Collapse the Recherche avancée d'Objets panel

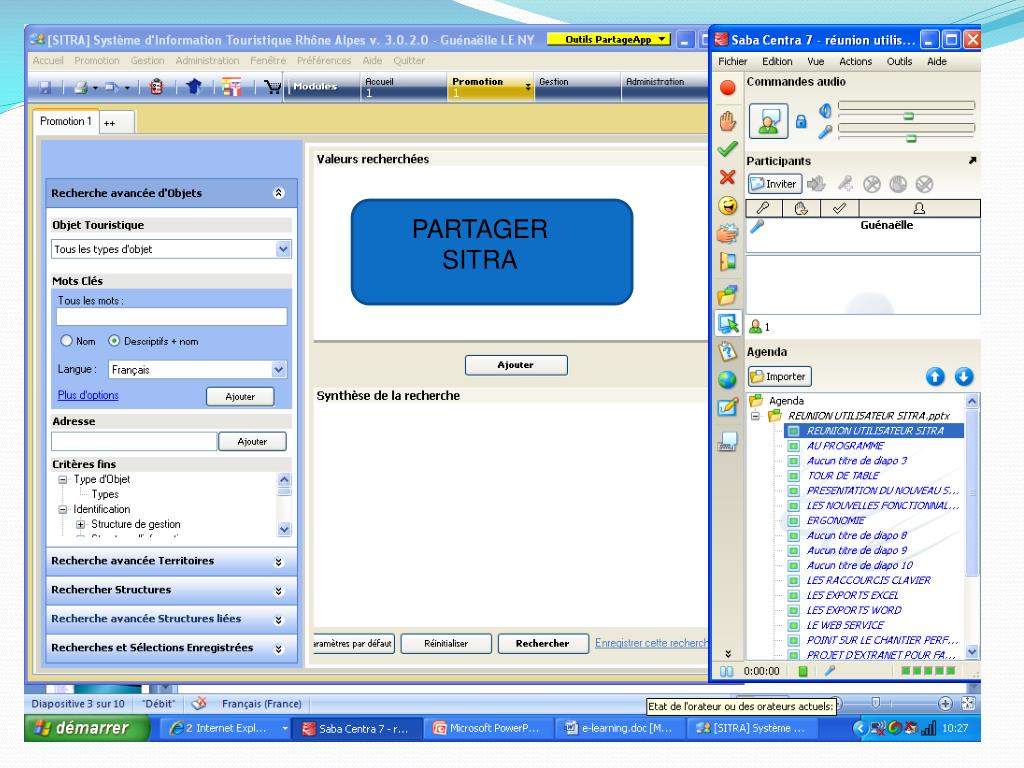tap(279, 193)
